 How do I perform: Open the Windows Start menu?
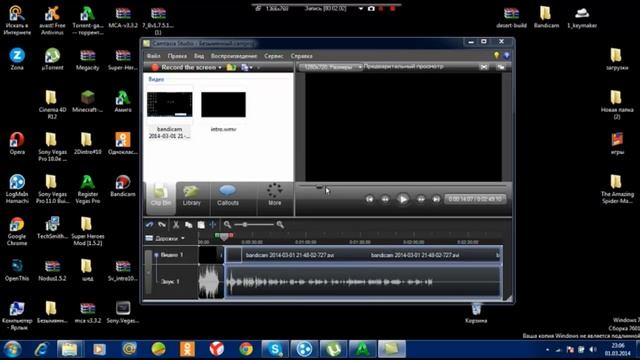[12, 349]
